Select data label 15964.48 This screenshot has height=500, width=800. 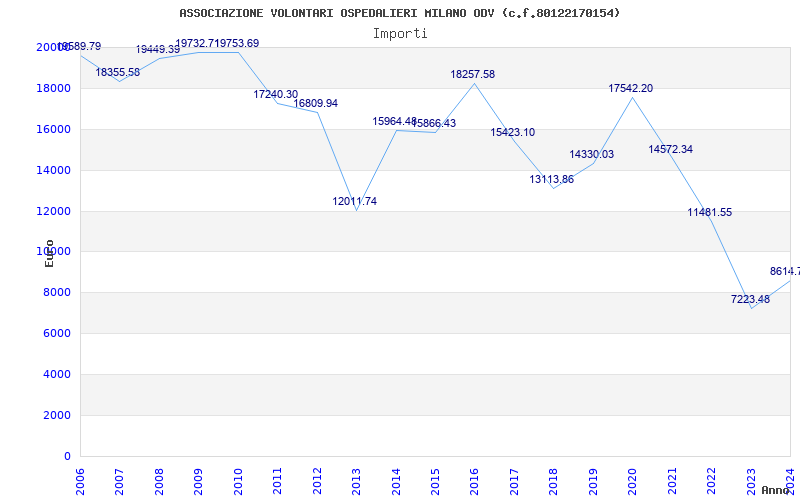394,121
